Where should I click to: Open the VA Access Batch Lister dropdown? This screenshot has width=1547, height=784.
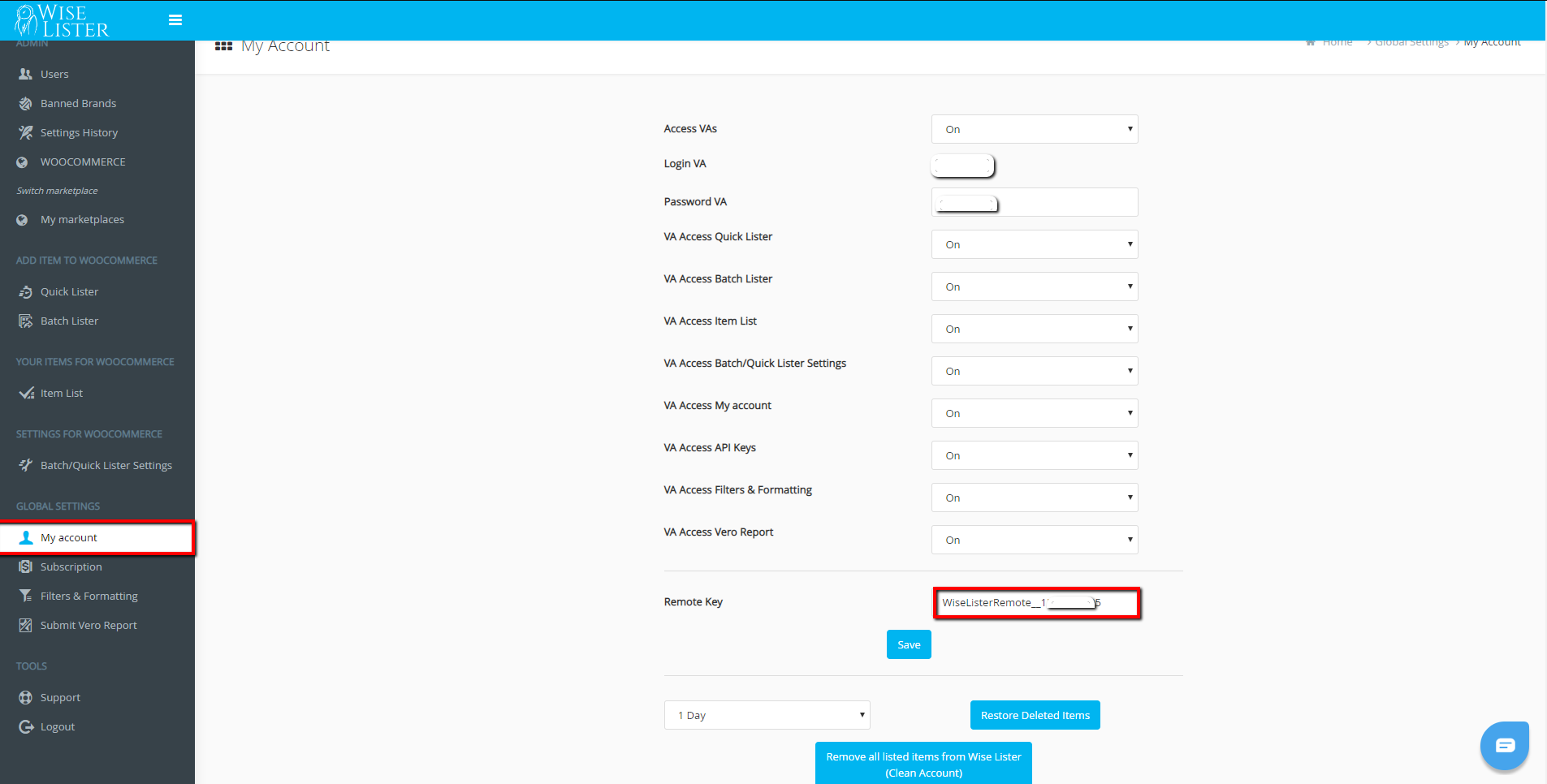1035,286
